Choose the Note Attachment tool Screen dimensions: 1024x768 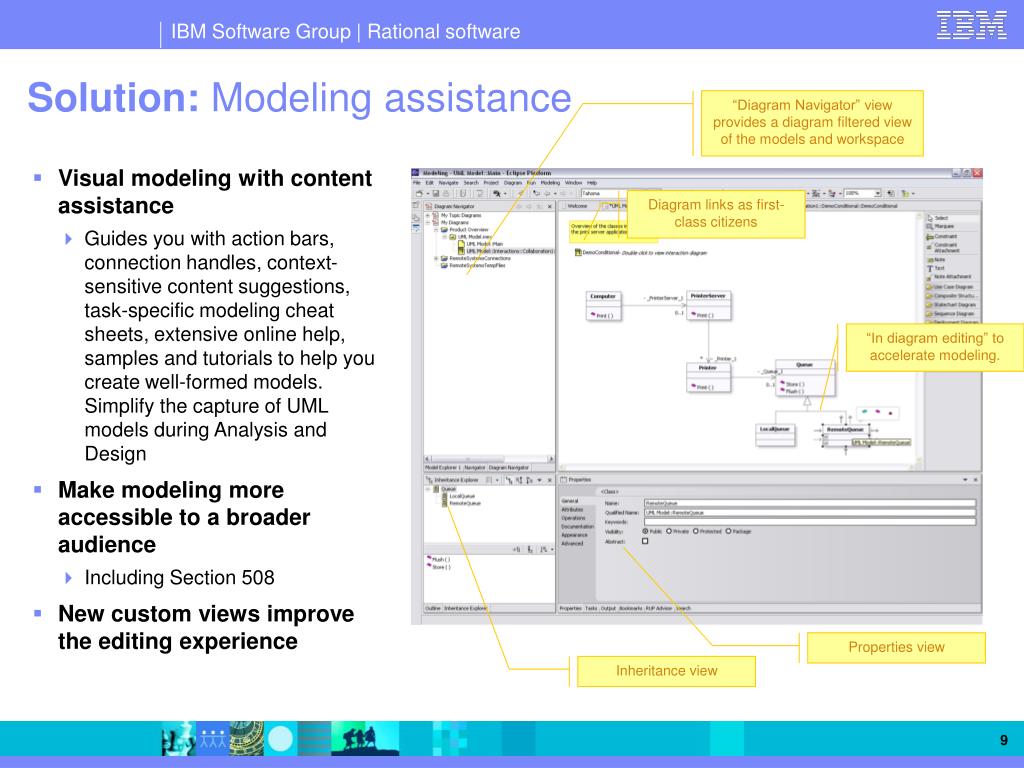pyautogui.click(x=948, y=277)
